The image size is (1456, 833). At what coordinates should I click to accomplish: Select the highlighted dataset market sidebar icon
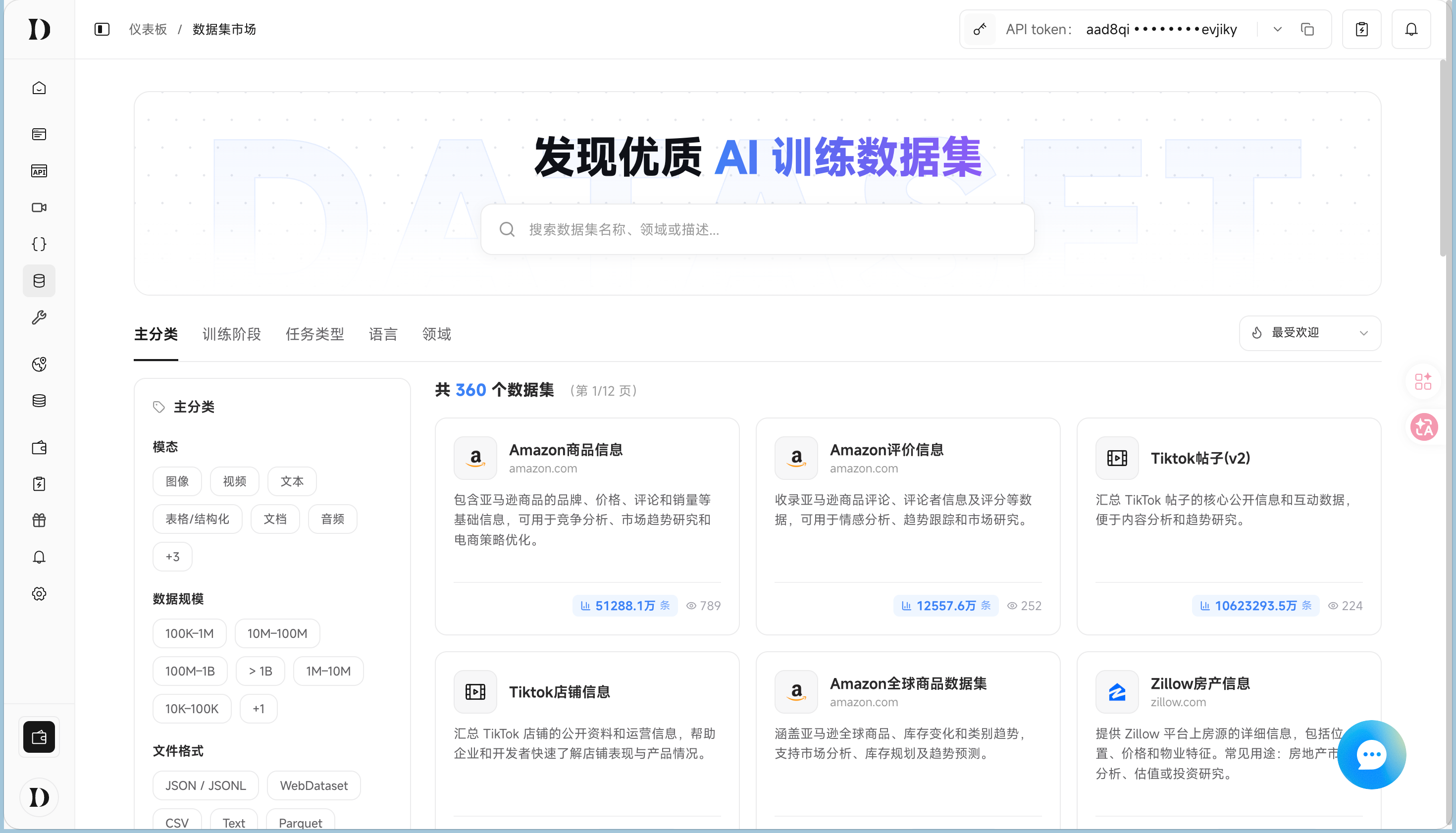coord(39,281)
